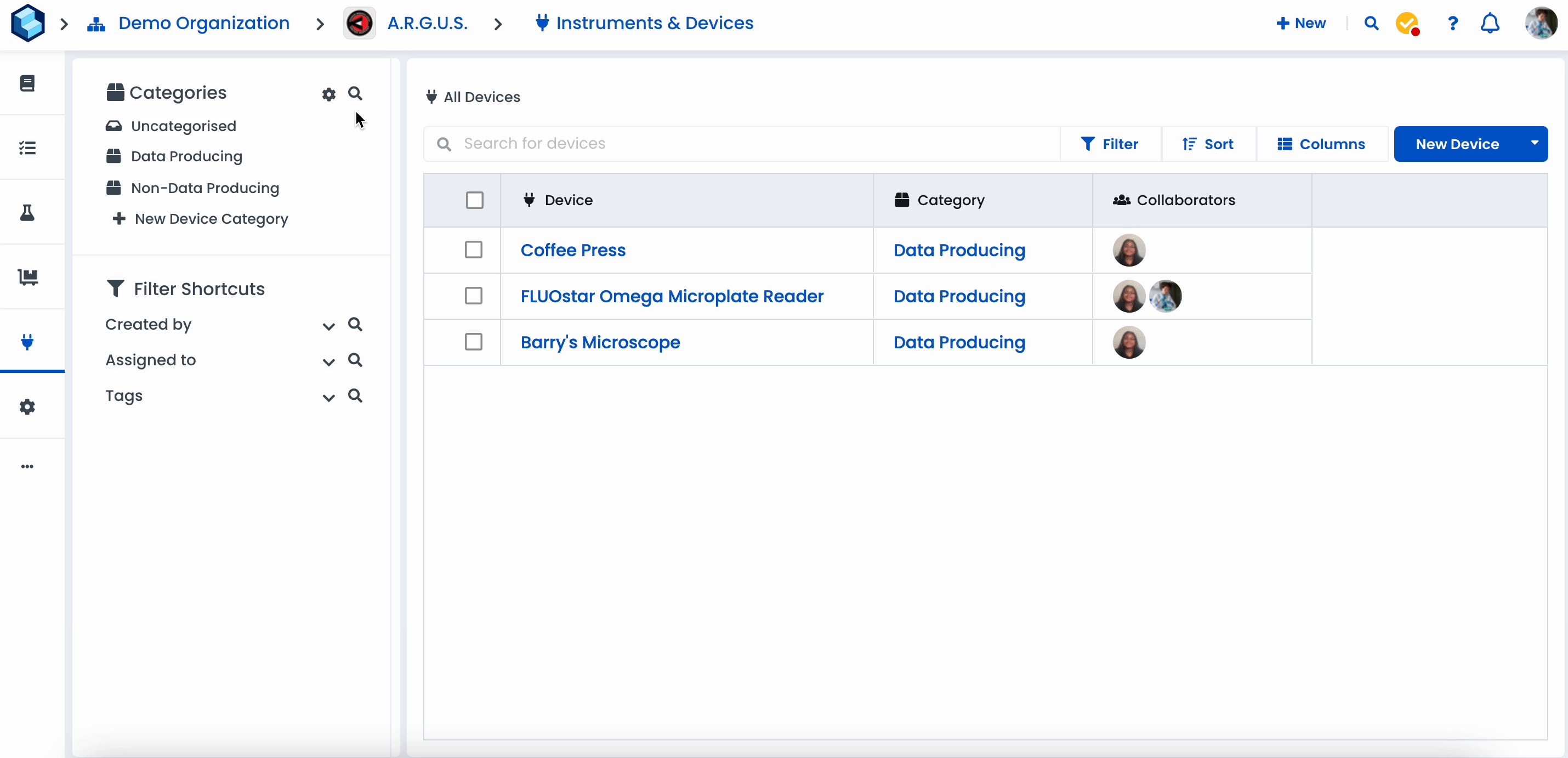Click the help question mark icon
The height and width of the screenshot is (758, 1568).
(x=1452, y=23)
